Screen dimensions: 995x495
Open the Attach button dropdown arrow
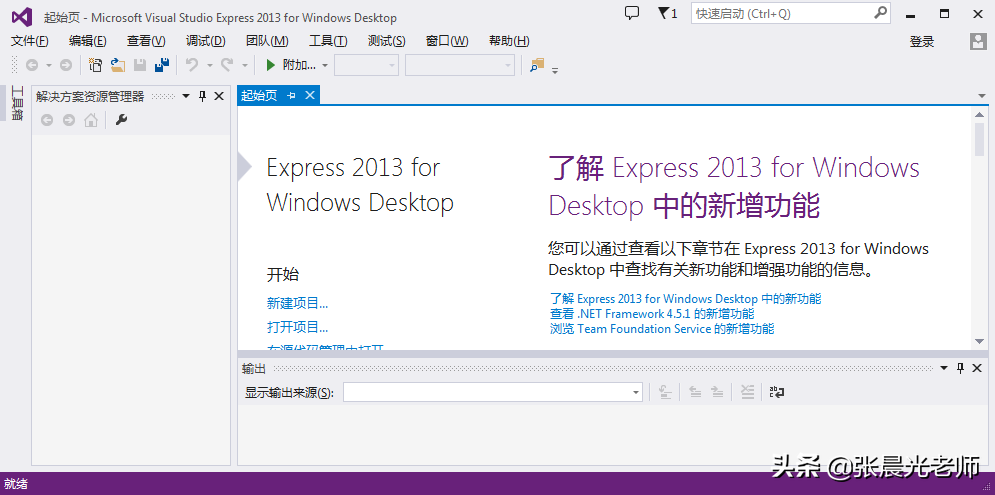click(x=325, y=65)
